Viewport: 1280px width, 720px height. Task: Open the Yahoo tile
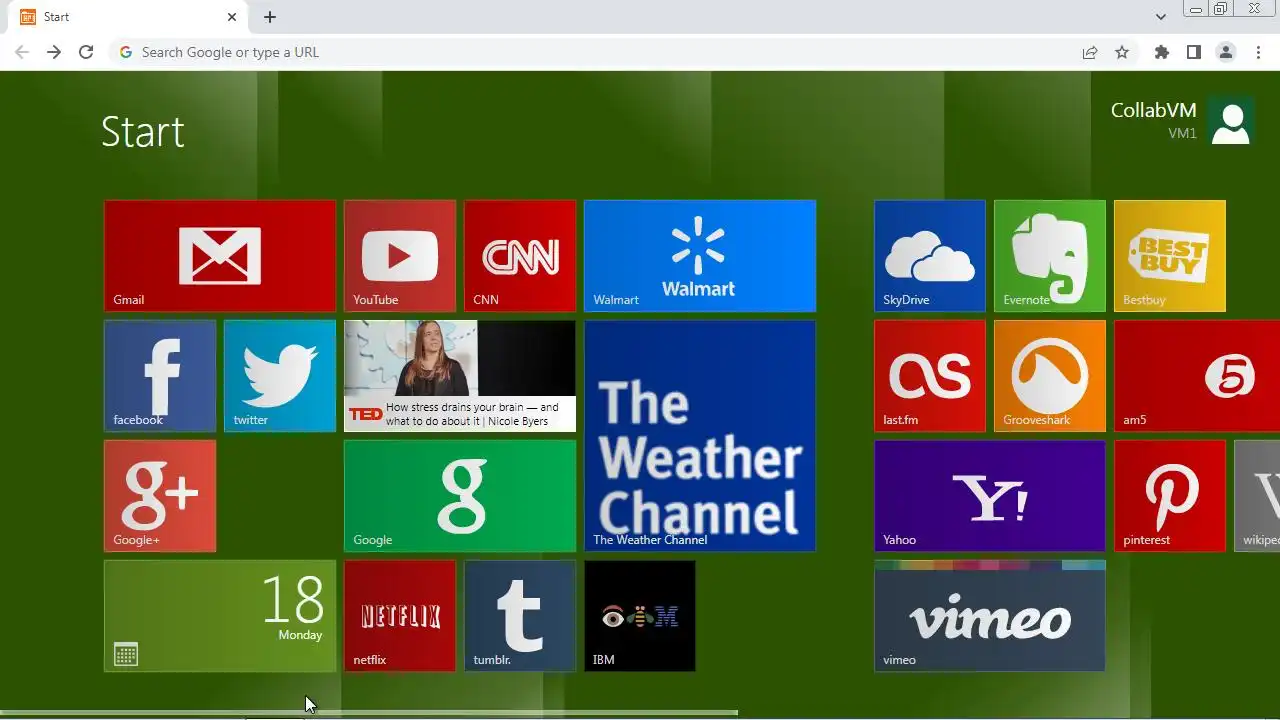[990, 496]
